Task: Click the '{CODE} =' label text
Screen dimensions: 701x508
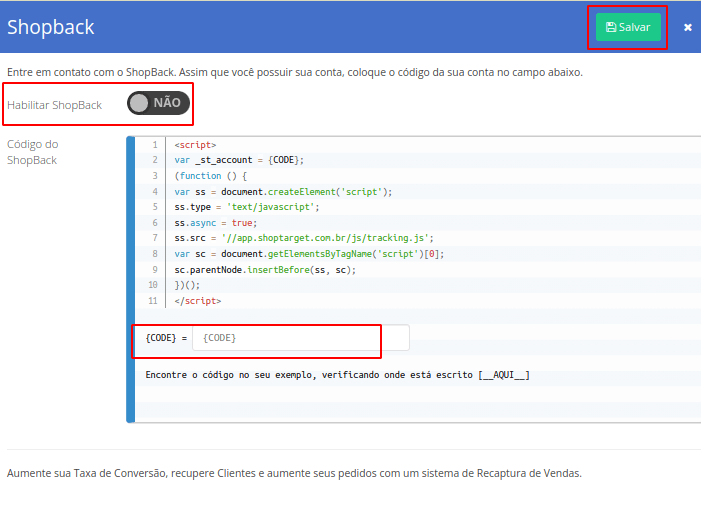Action: tap(166, 338)
